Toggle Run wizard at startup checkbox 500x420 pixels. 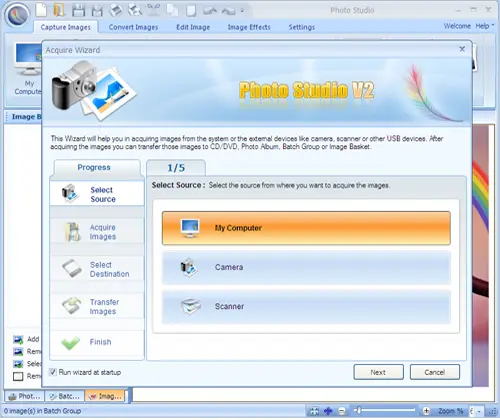[x=53, y=372]
